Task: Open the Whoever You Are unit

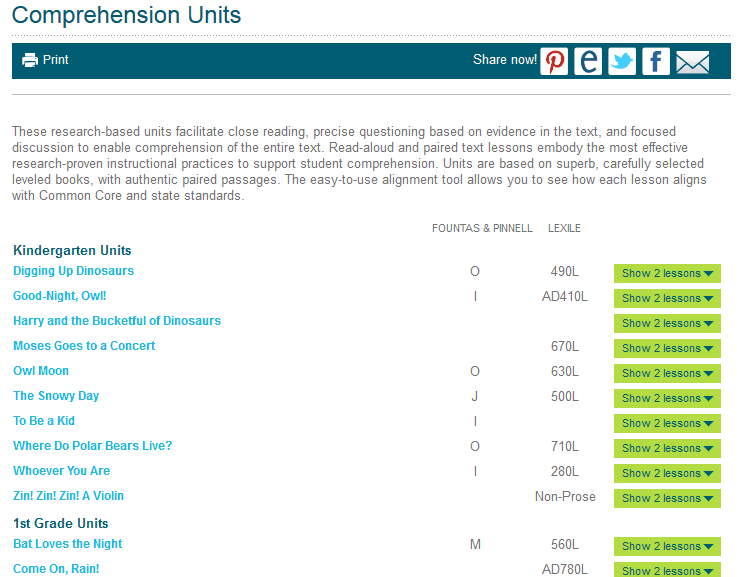Action: [61, 471]
